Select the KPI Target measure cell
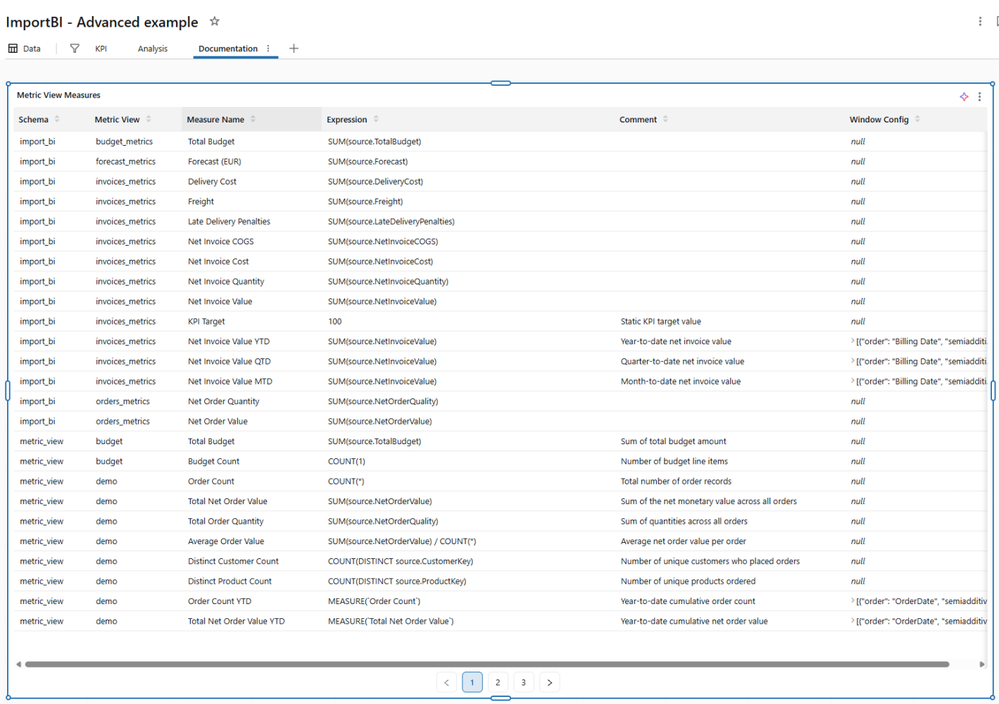The image size is (999, 704). click(206, 321)
